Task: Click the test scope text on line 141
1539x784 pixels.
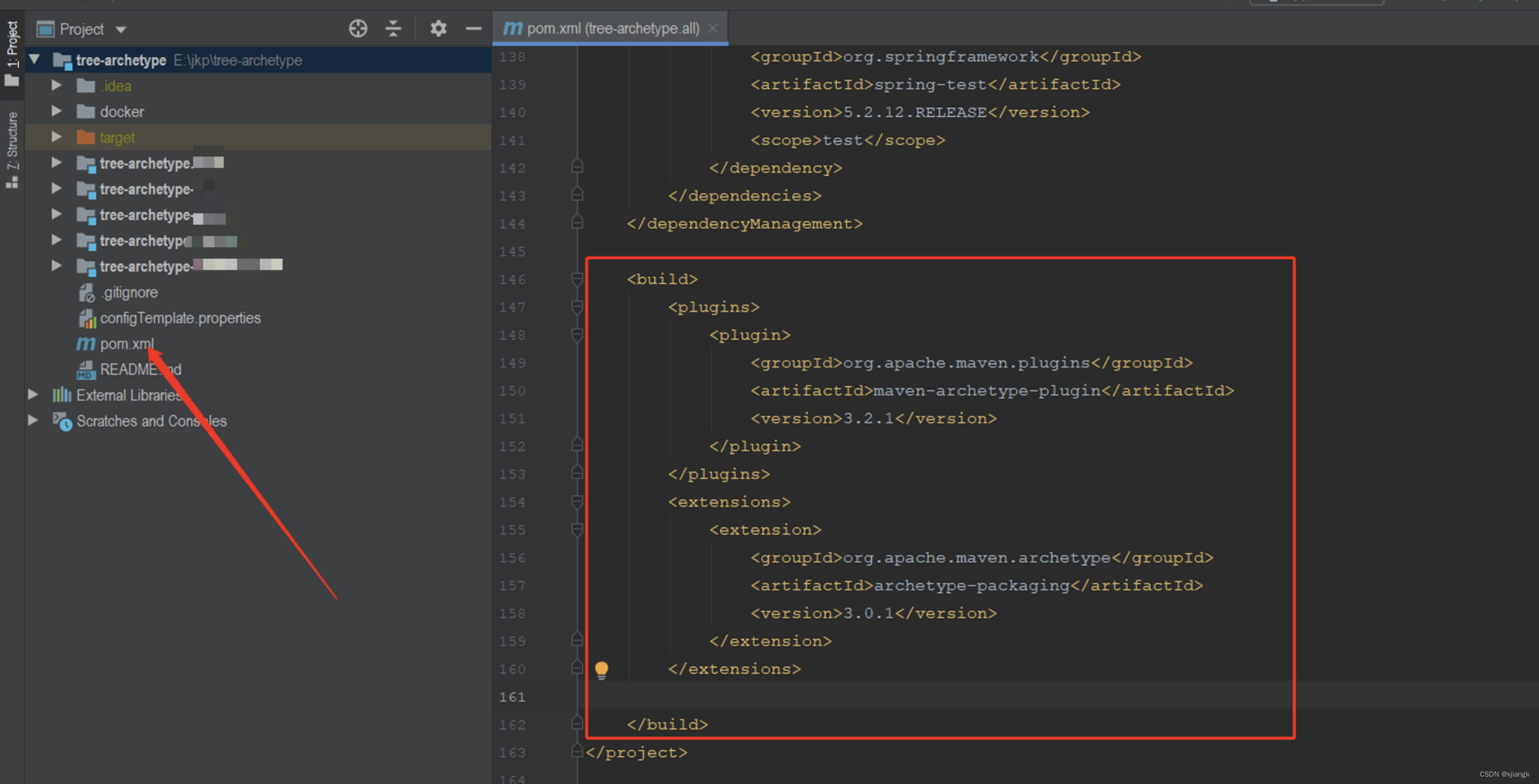Action: click(842, 140)
